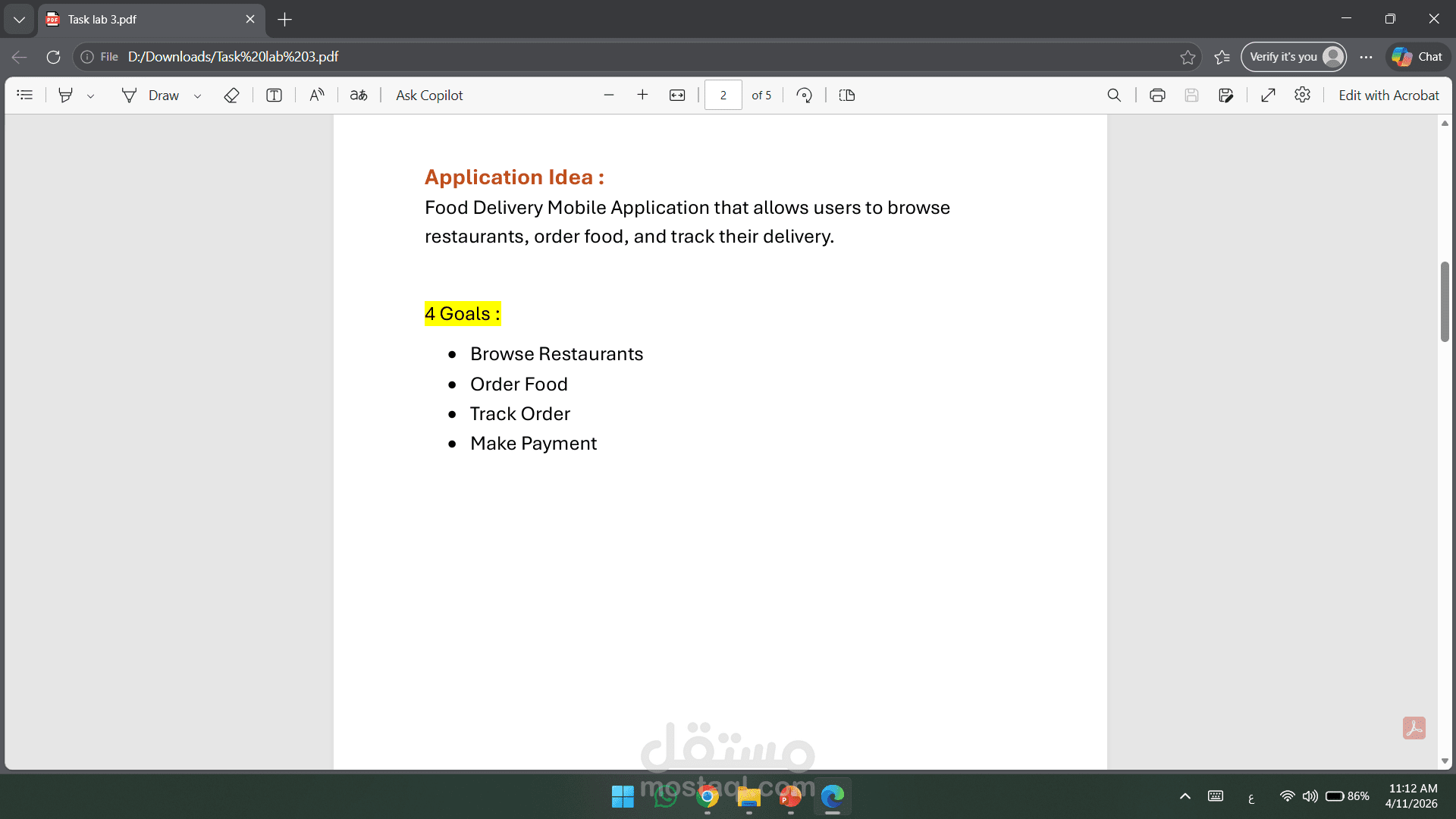Rotate the PDF page

coord(805,96)
